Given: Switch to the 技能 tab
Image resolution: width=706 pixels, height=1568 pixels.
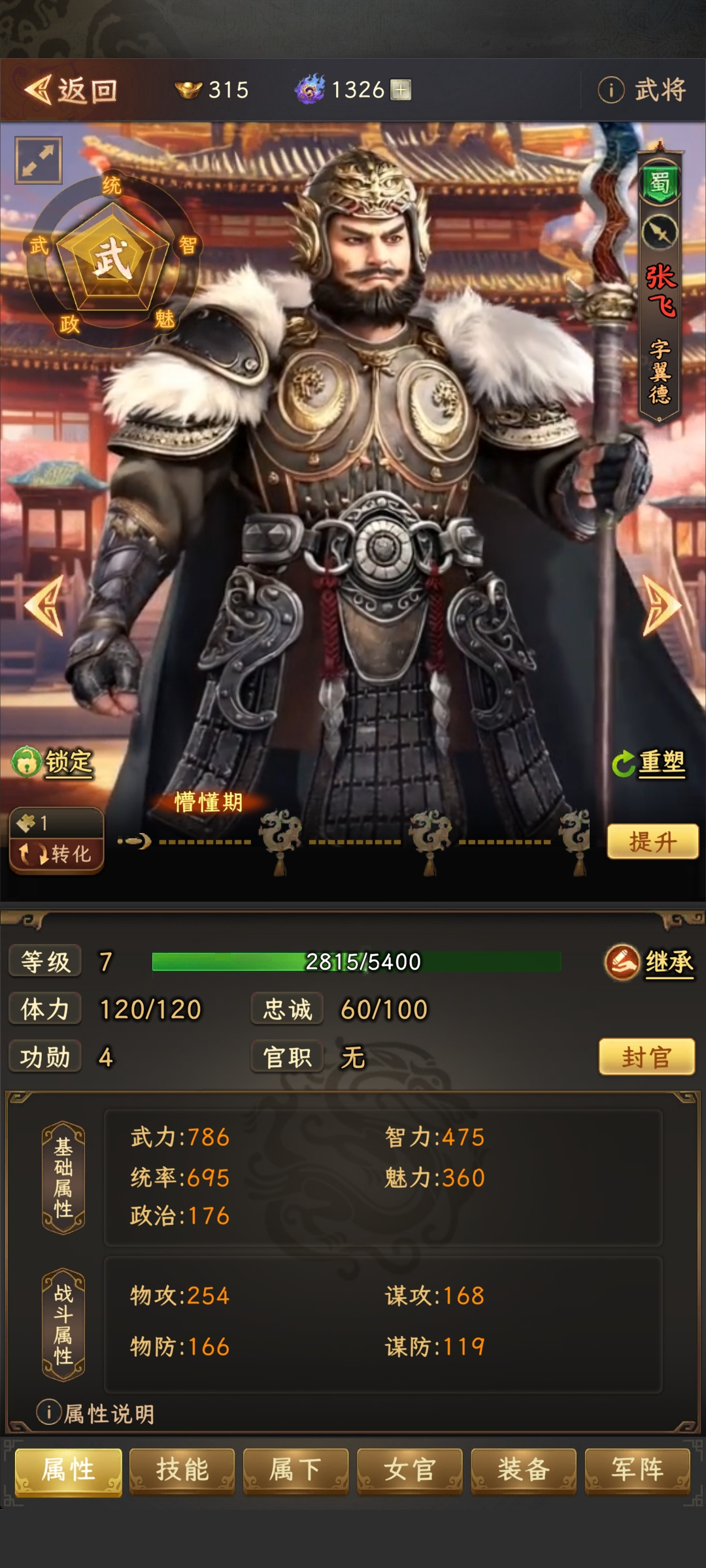Looking at the screenshot, I should 182,1470.
